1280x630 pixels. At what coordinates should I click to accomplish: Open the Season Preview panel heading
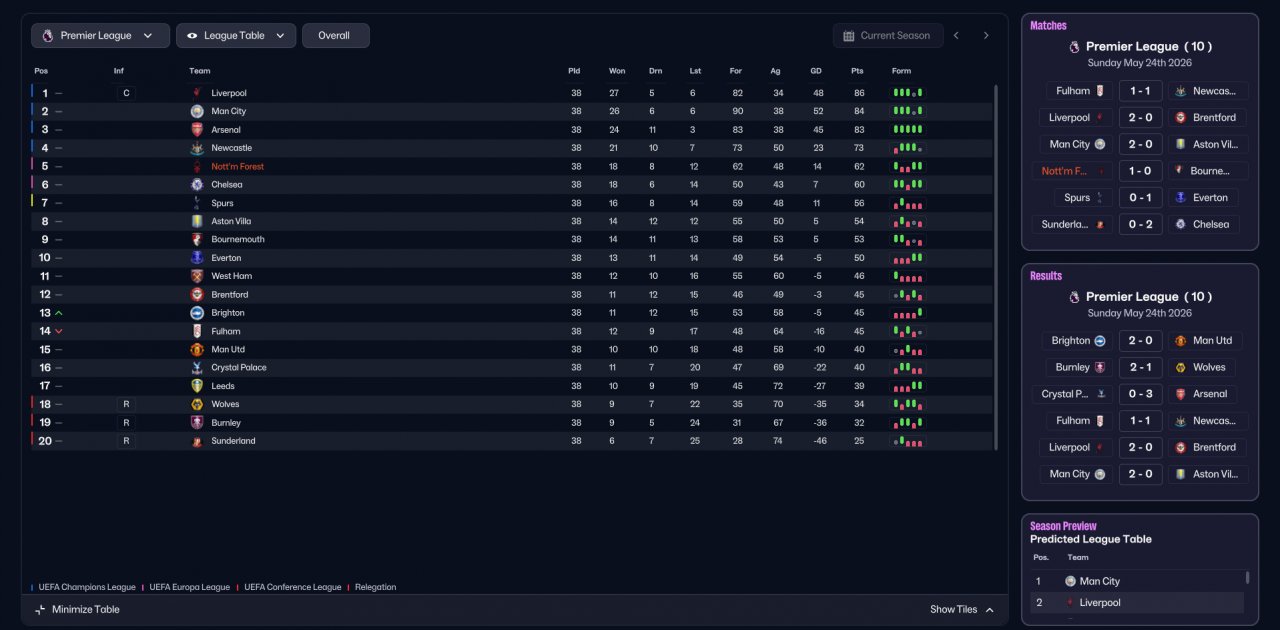pyautogui.click(x=1063, y=526)
